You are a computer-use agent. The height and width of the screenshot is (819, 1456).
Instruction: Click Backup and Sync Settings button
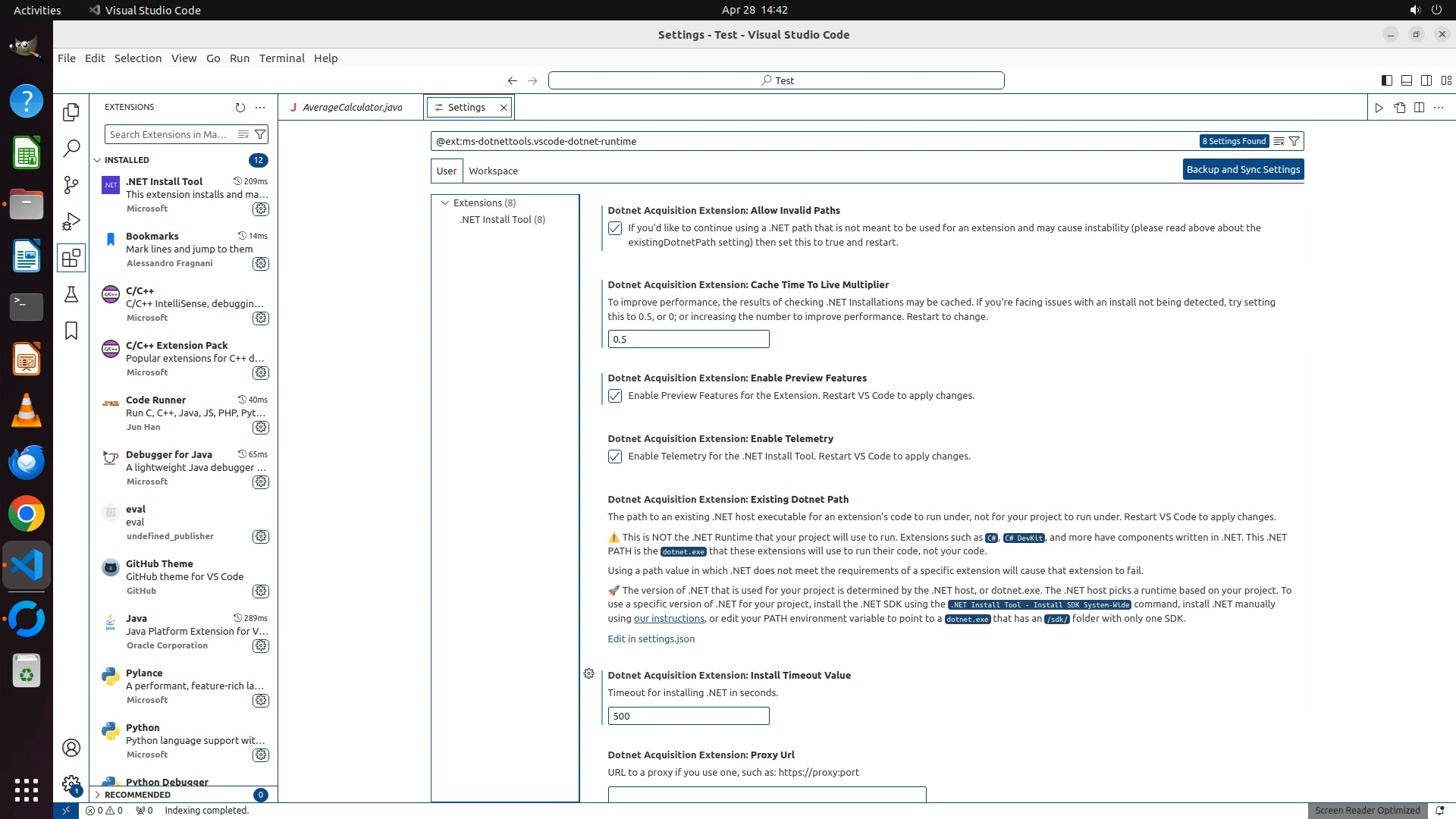click(x=1243, y=169)
